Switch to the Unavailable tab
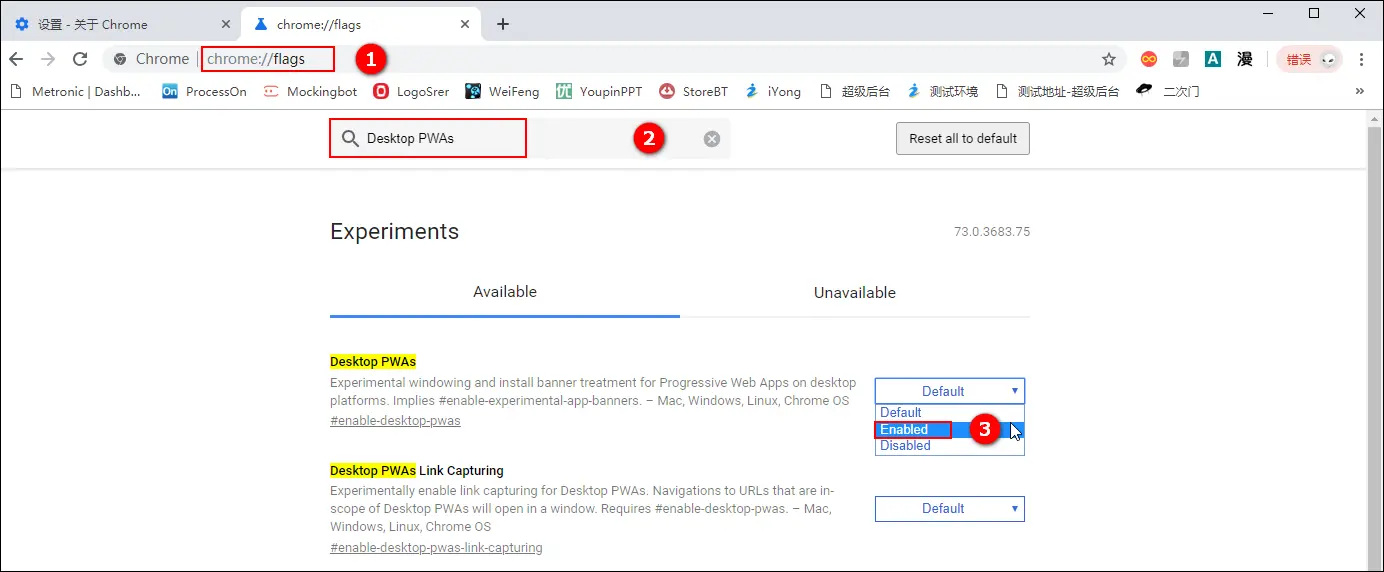 tap(854, 292)
